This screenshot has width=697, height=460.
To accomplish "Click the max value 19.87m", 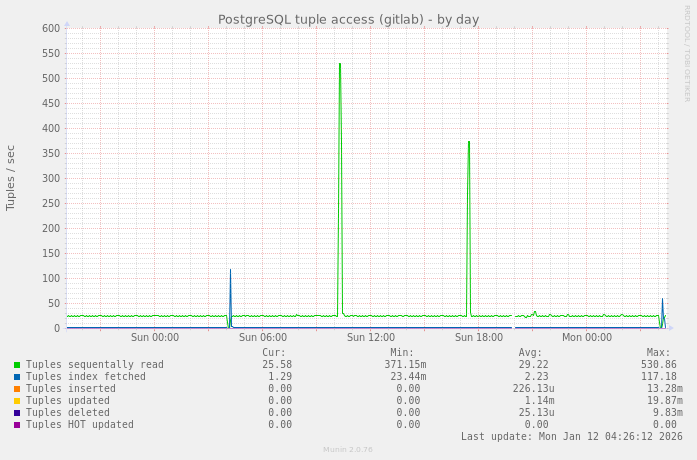I will tap(665, 400).
